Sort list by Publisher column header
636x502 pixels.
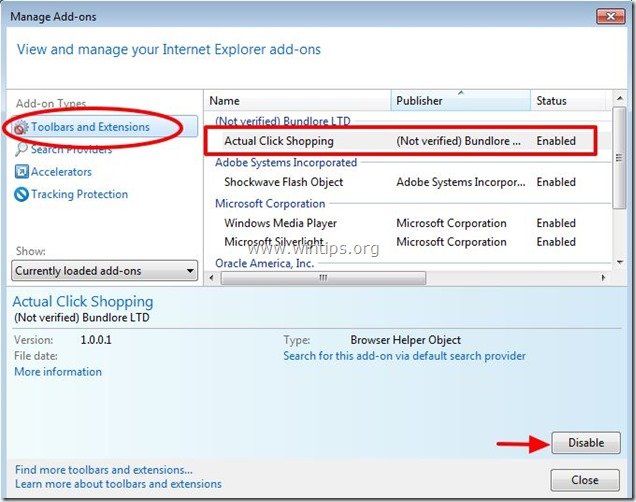461,101
